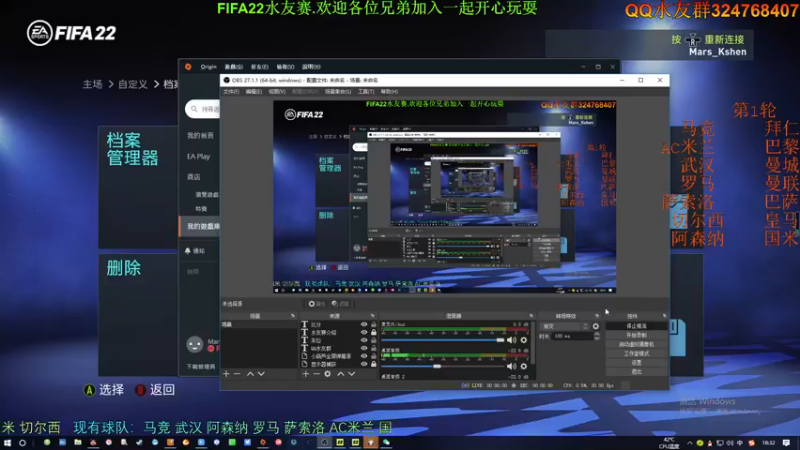Screen dimensions: 800x450
Task: Show hidden system tray icons
Action: click(x=690, y=443)
